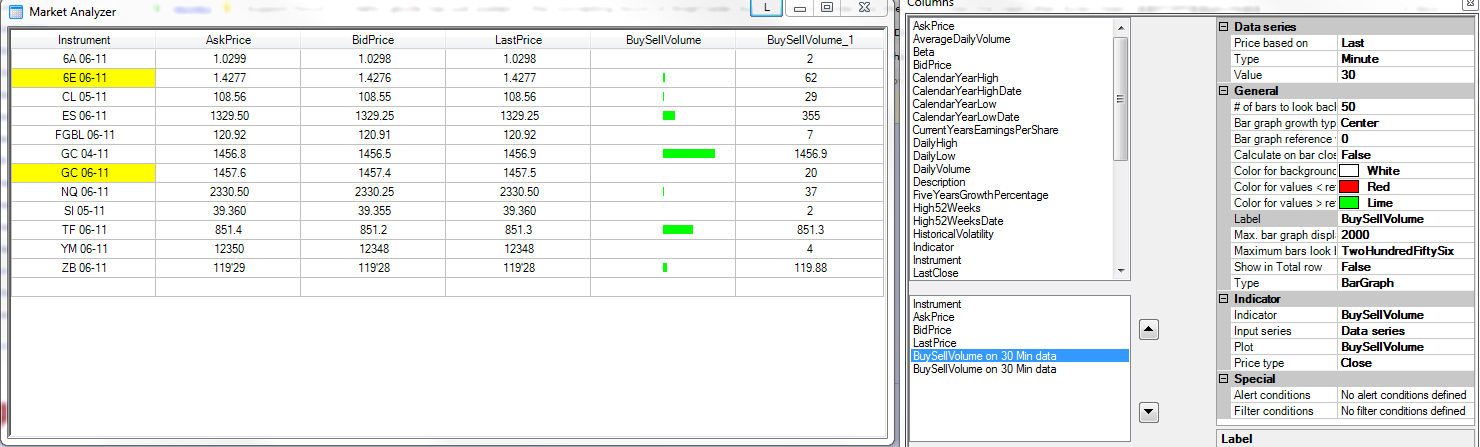Edit the Value field showing 30
This screenshot has width=1480, height=447.
click(x=1408, y=75)
